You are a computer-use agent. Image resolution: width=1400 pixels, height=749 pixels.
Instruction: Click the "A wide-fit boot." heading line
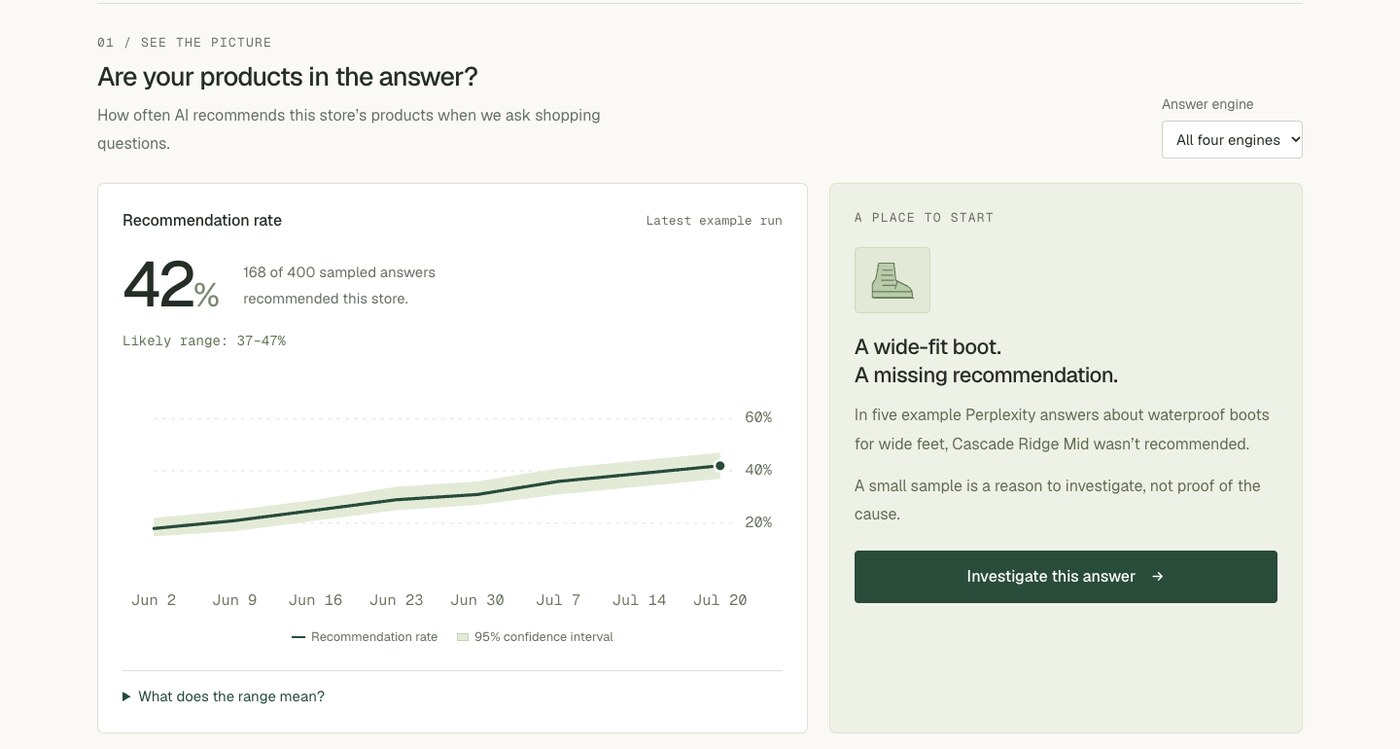[x=928, y=347]
